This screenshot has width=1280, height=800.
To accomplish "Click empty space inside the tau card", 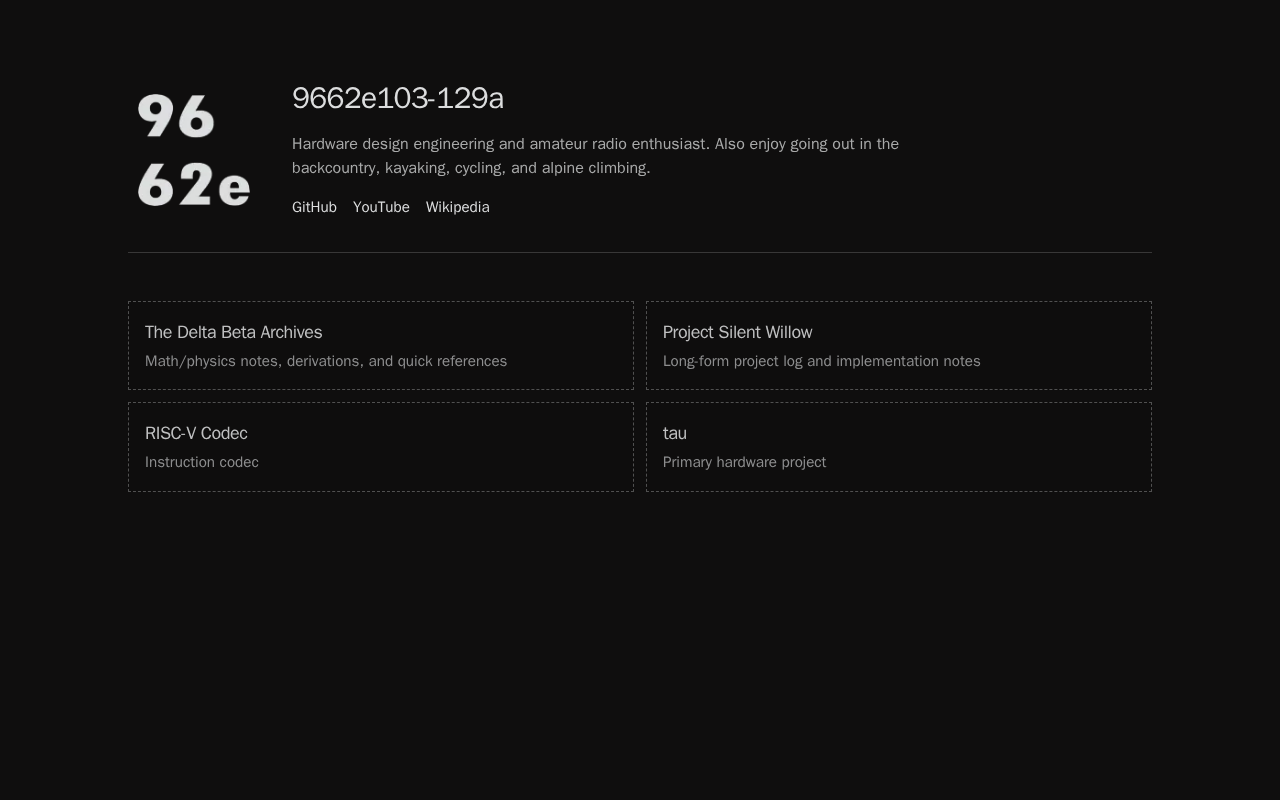I will tap(1000, 447).
